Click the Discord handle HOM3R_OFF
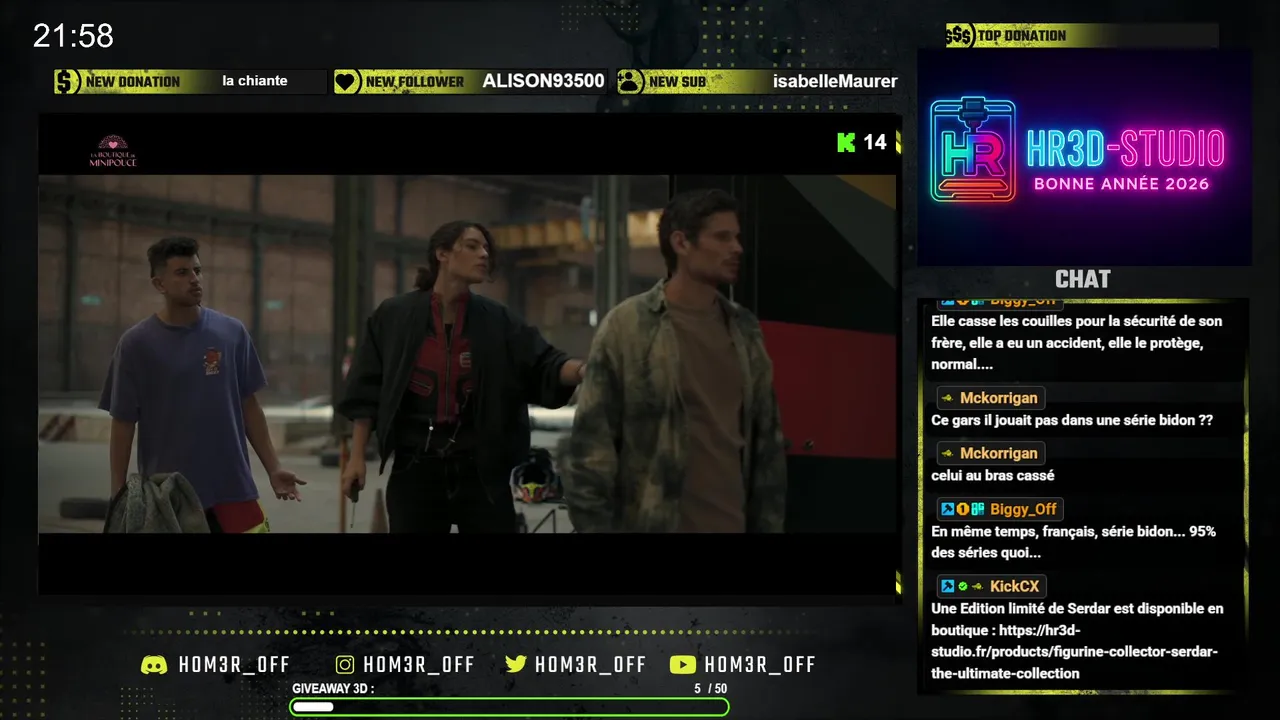1280x720 pixels. [234, 665]
